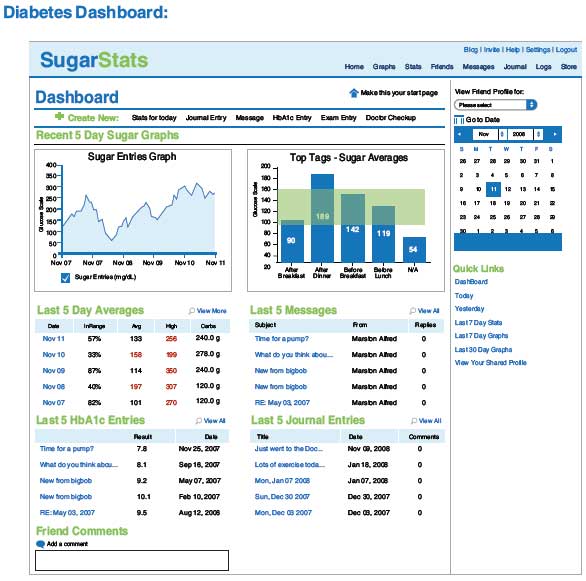Create new Stats for today
Screen dimensions: 586x581
point(154,118)
